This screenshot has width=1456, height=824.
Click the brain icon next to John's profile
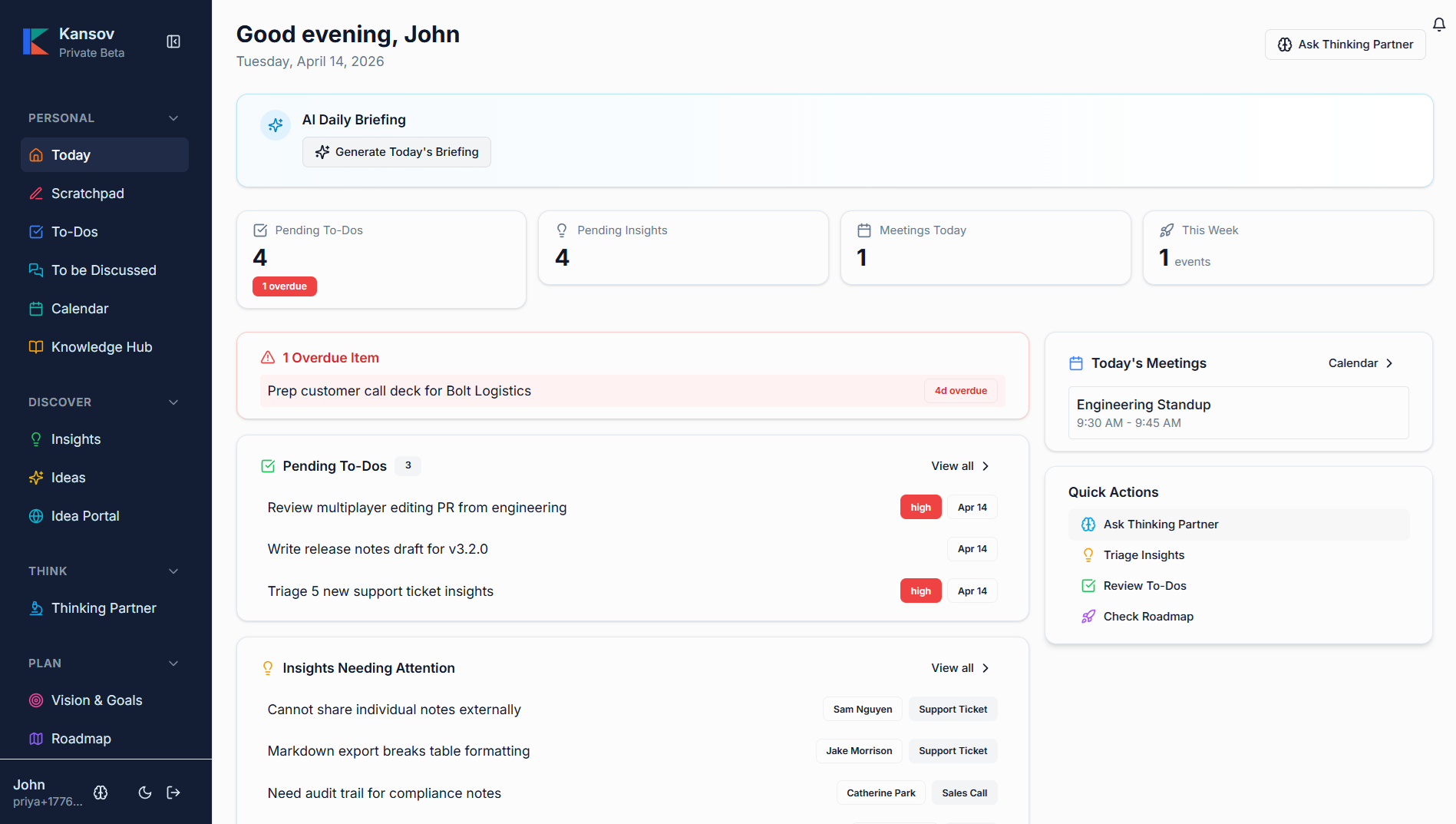101,793
